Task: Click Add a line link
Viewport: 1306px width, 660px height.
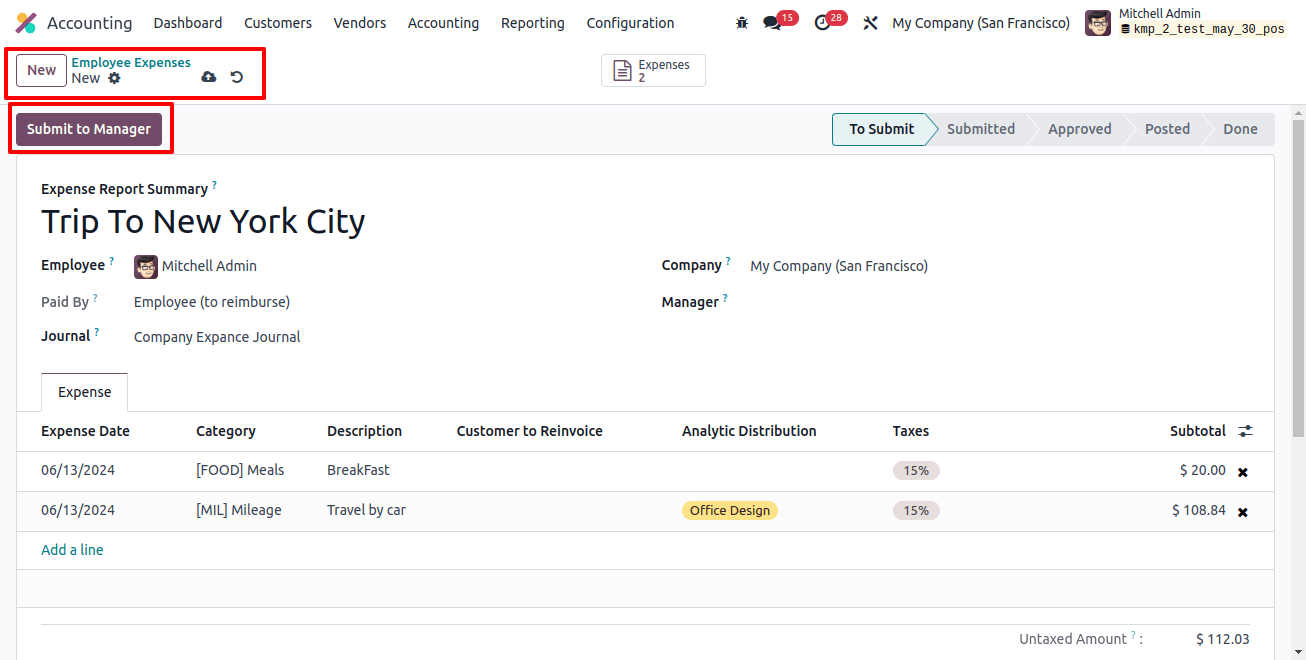Action: click(72, 550)
